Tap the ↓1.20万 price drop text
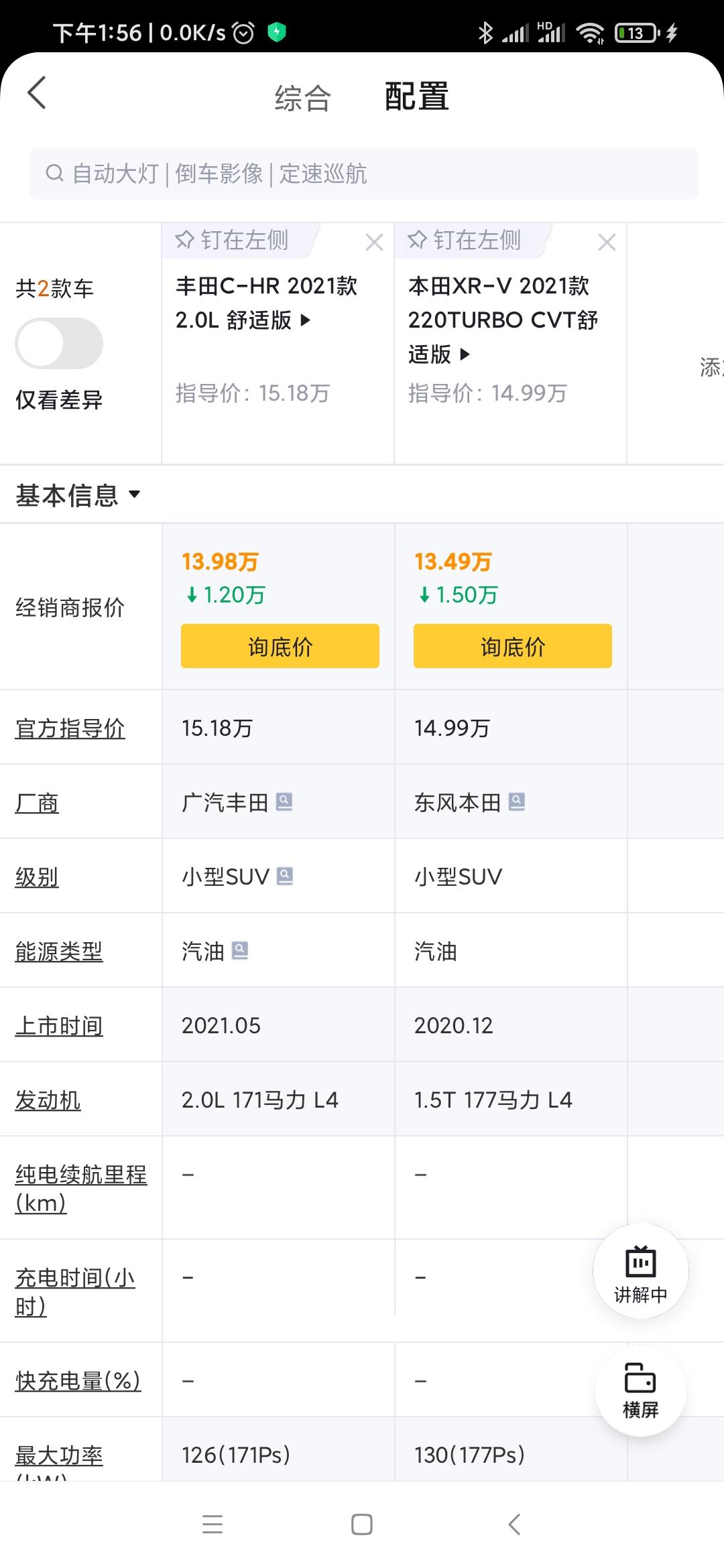This screenshot has width=724, height=1568. click(x=226, y=594)
